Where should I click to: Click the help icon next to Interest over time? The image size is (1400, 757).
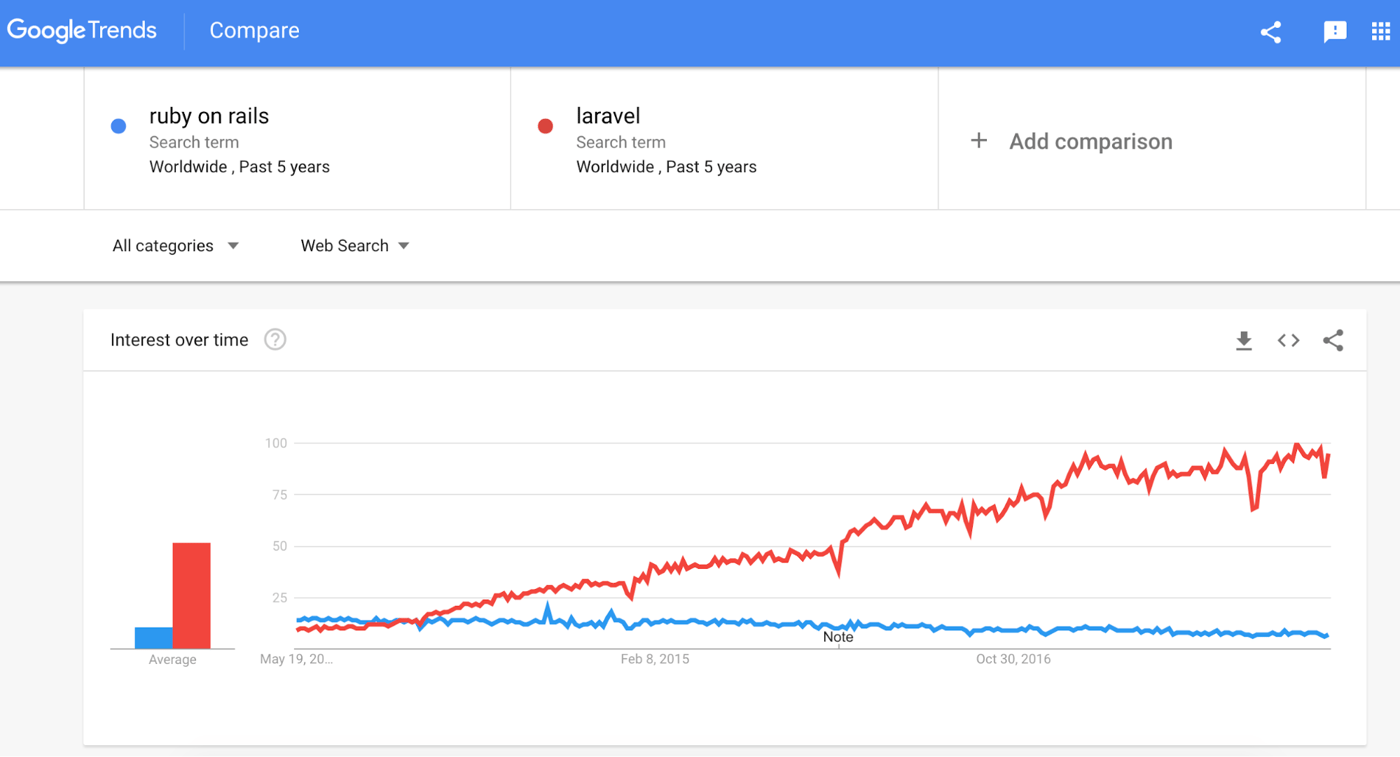click(274, 340)
